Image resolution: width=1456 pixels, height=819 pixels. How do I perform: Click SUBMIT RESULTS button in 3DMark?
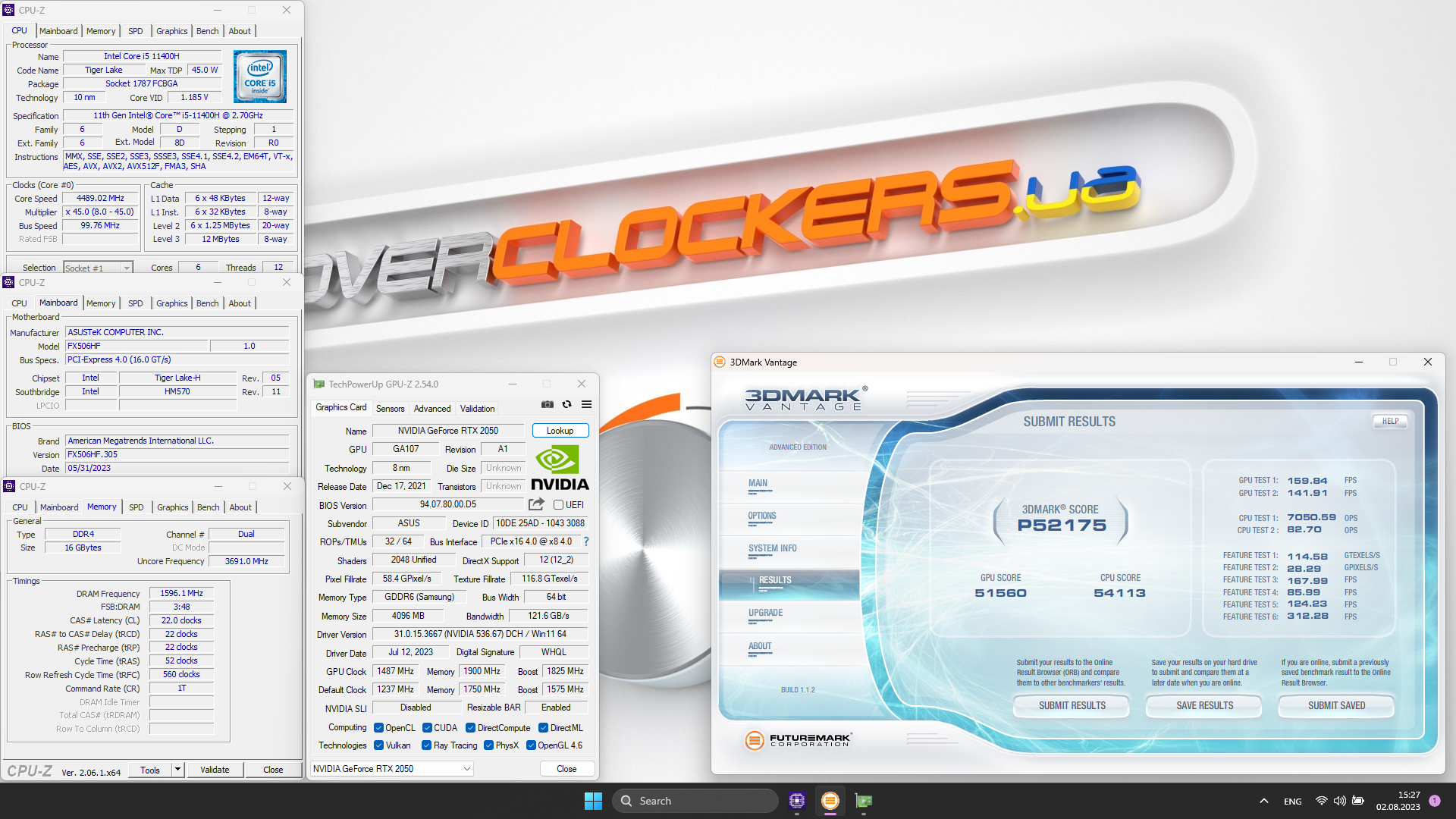coord(1072,705)
